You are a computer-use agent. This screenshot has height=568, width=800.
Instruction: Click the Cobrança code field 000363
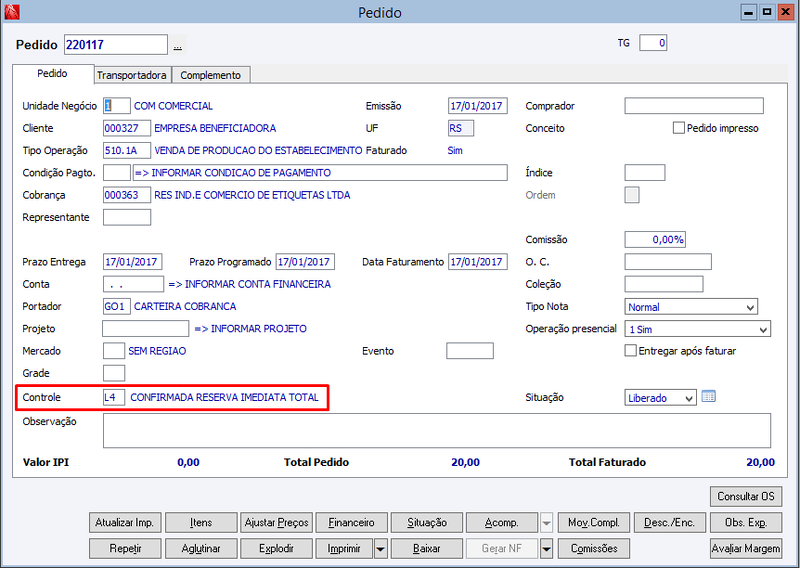(127, 195)
